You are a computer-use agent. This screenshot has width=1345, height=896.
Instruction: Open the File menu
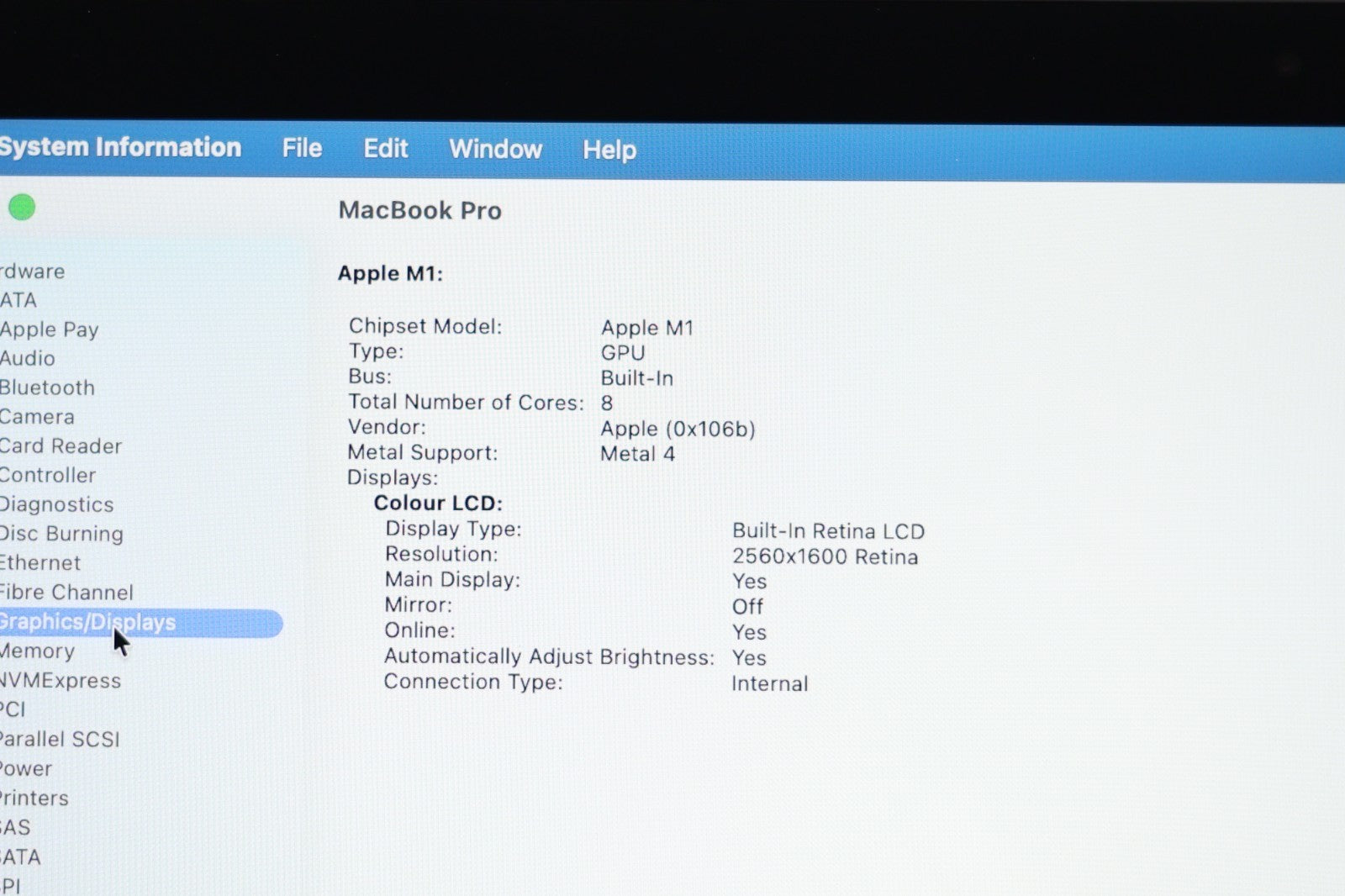coord(302,149)
